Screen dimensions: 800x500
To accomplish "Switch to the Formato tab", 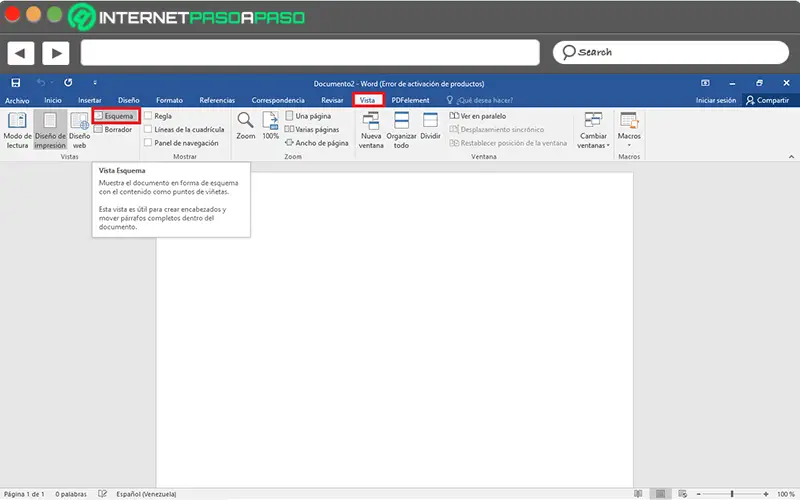I will coord(169,101).
